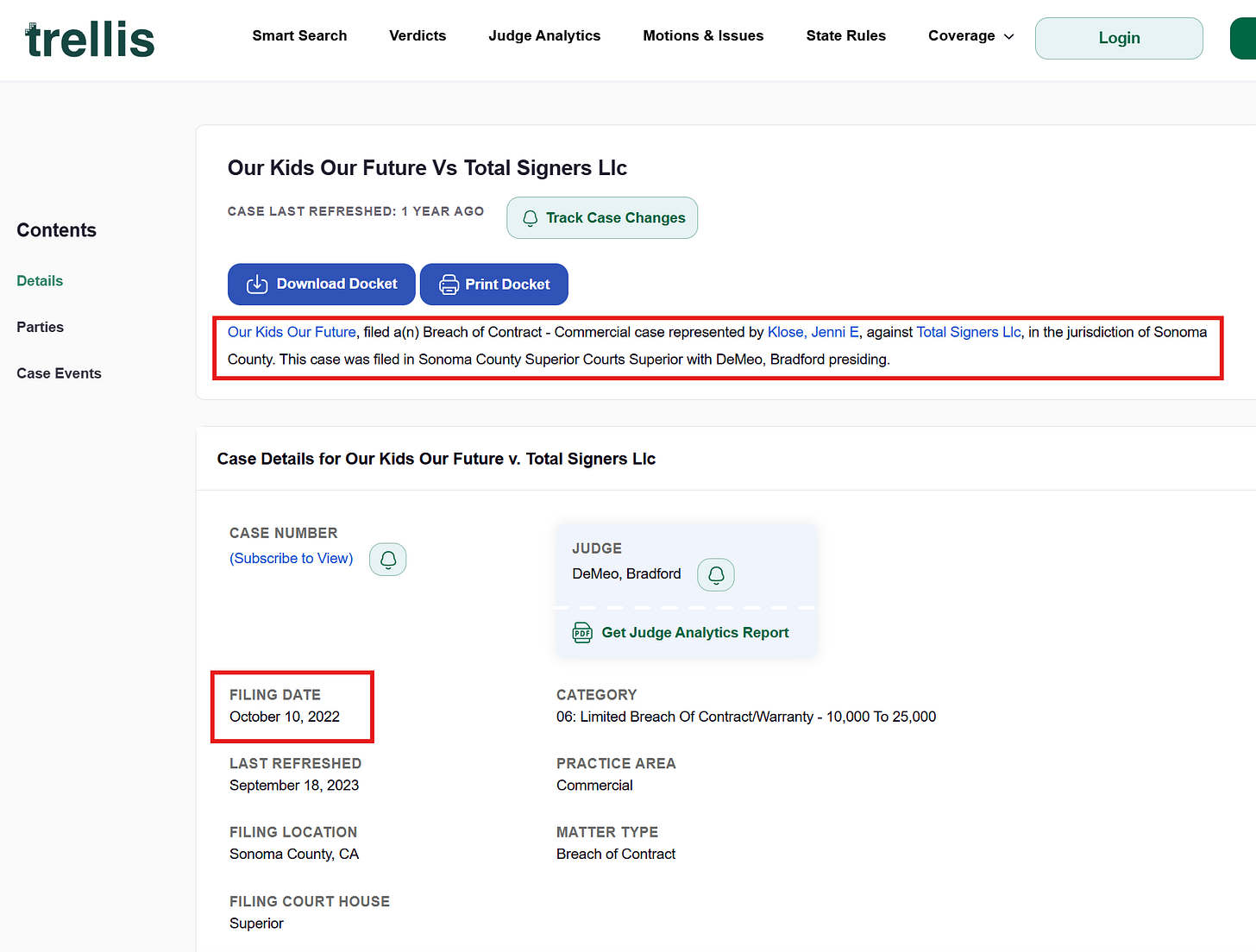Jump to Details in Contents sidebar
The image size is (1256, 952).
tap(40, 281)
